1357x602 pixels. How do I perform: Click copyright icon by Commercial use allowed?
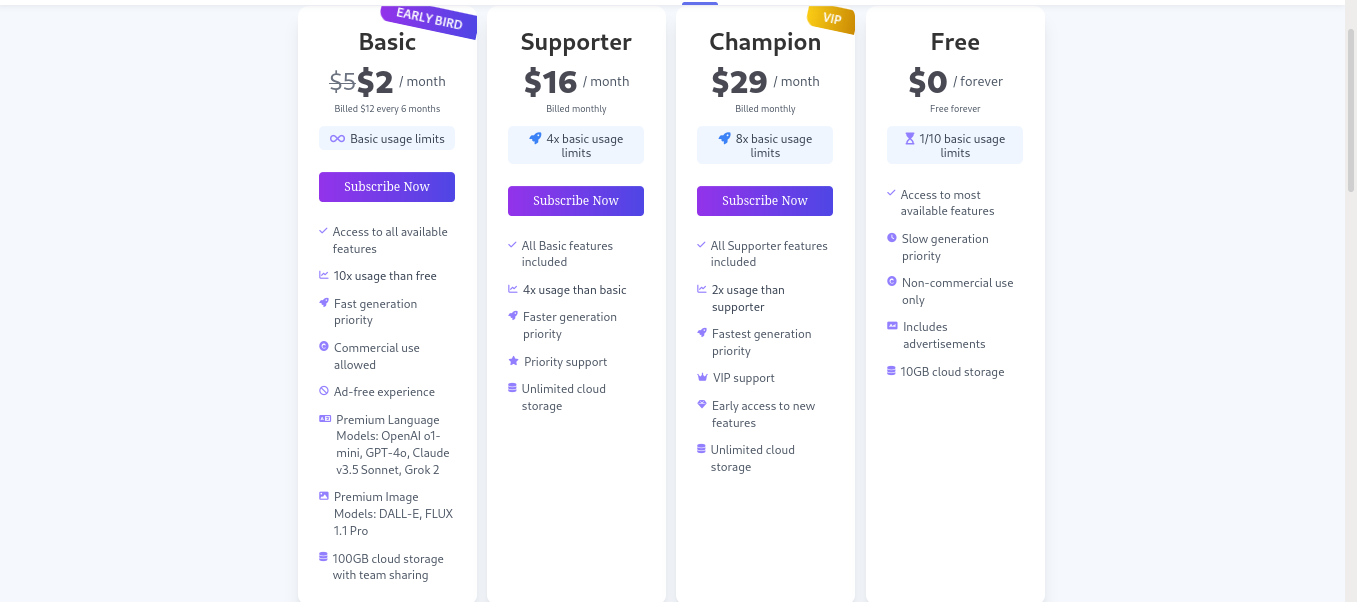[x=324, y=347]
